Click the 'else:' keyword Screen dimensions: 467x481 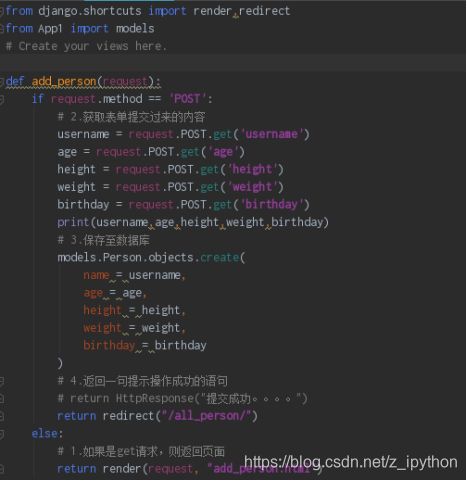pyautogui.click(x=47, y=434)
